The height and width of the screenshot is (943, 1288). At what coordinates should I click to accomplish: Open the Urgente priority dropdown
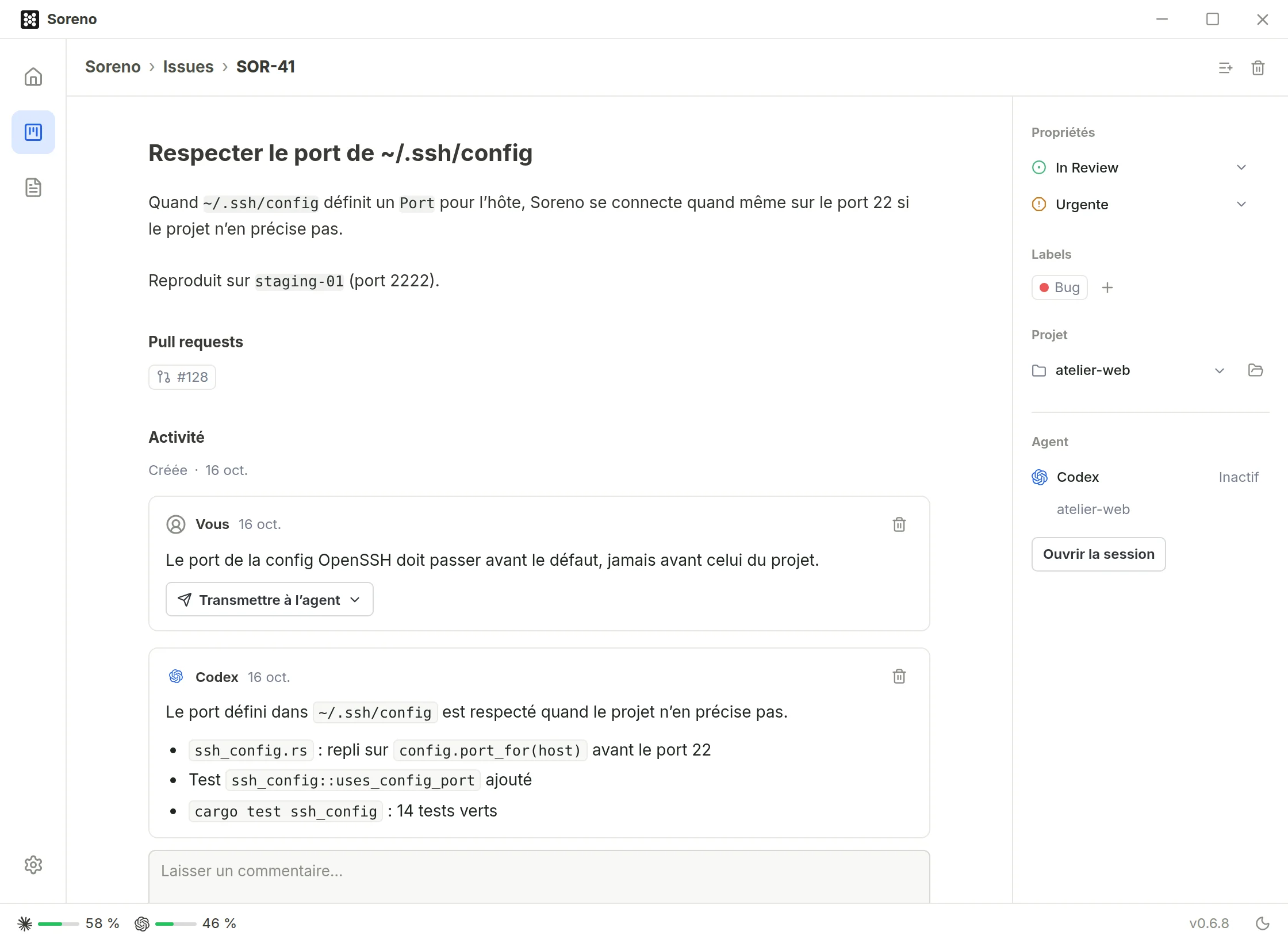(1140, 204)
